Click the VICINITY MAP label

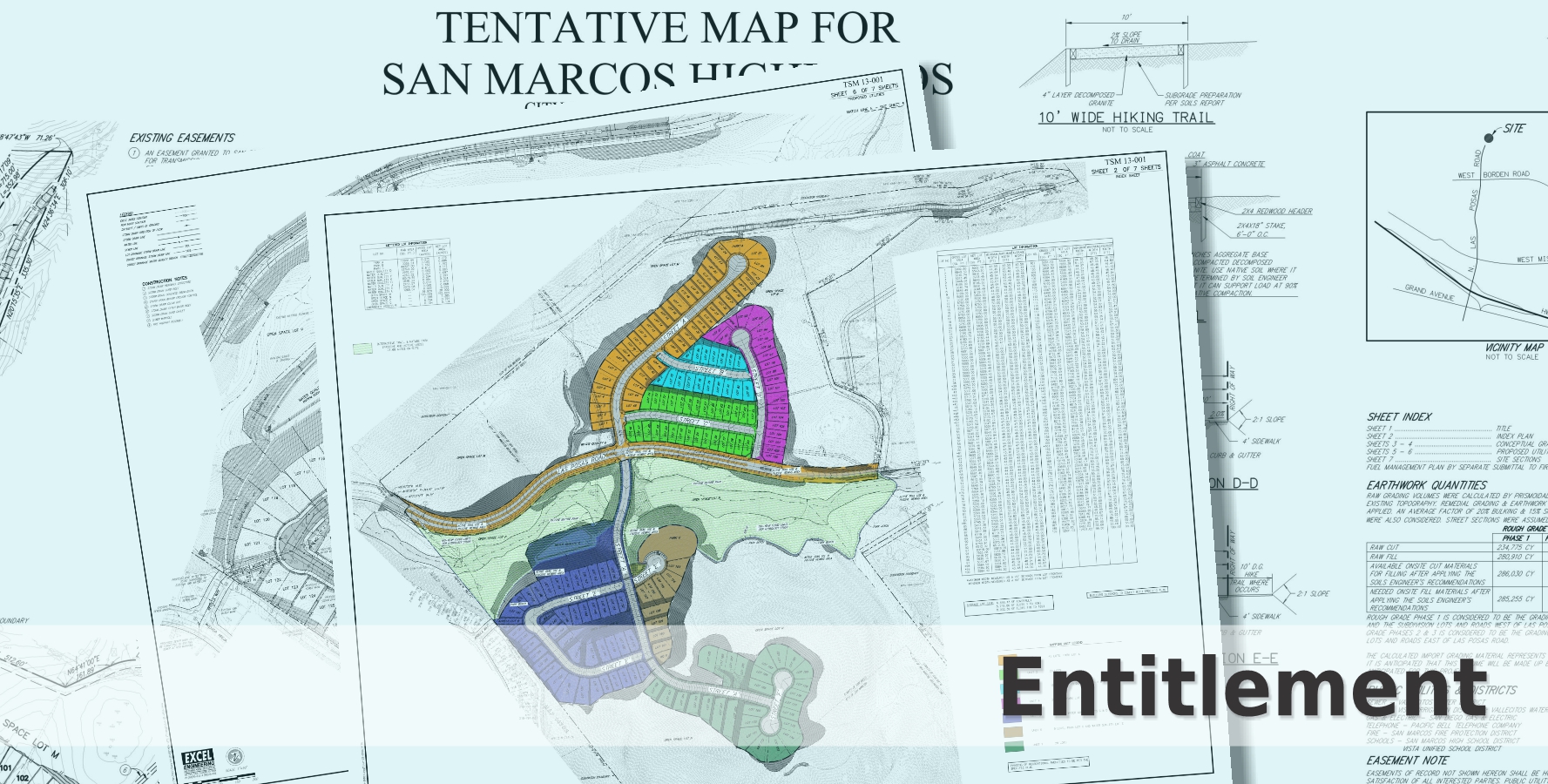coord(1514,347)
